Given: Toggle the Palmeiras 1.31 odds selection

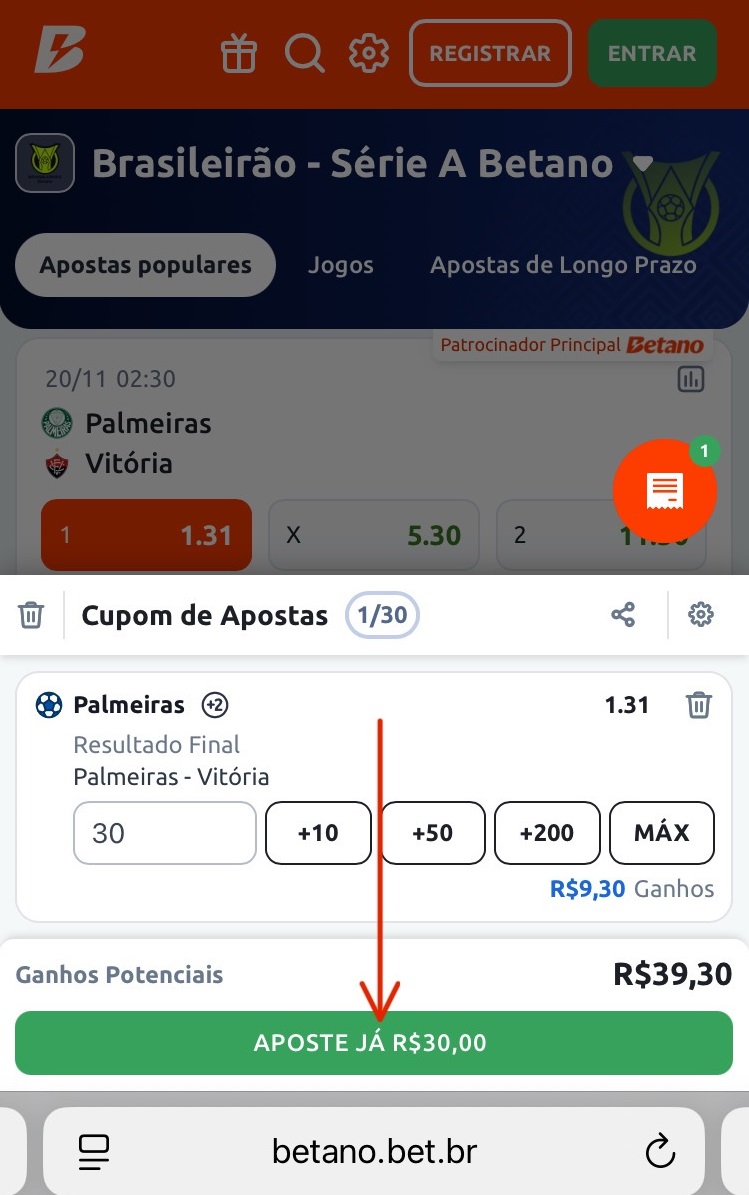Looking at the screenshot, I should (x=146, y=535).
